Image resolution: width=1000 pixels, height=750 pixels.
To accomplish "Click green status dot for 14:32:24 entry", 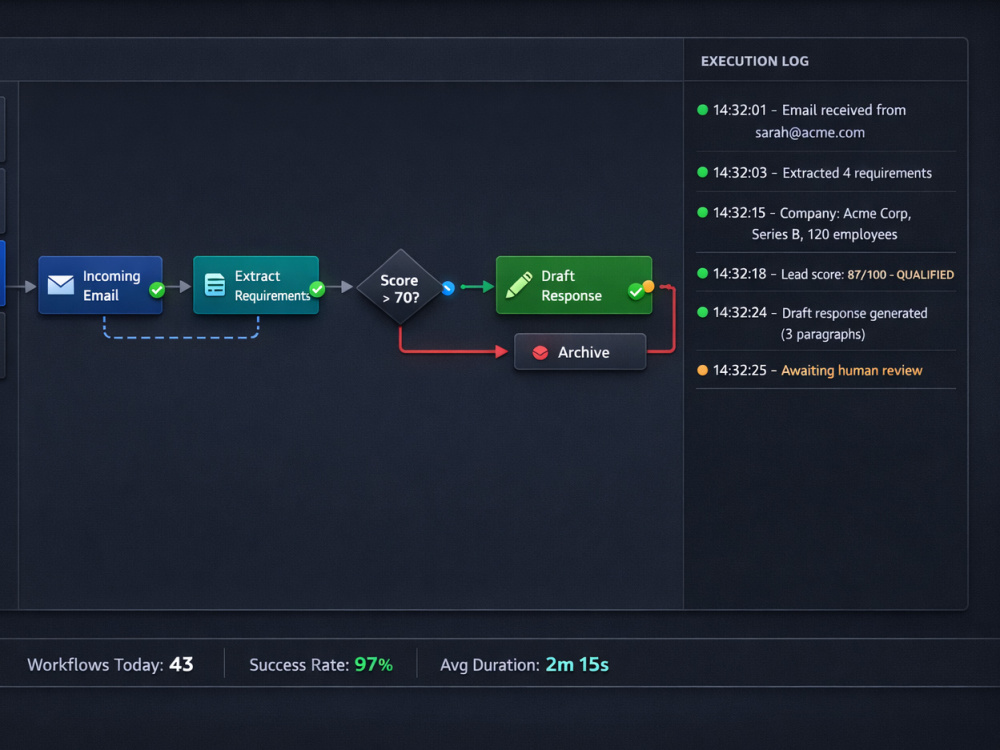I will click(x=703, y=312).
